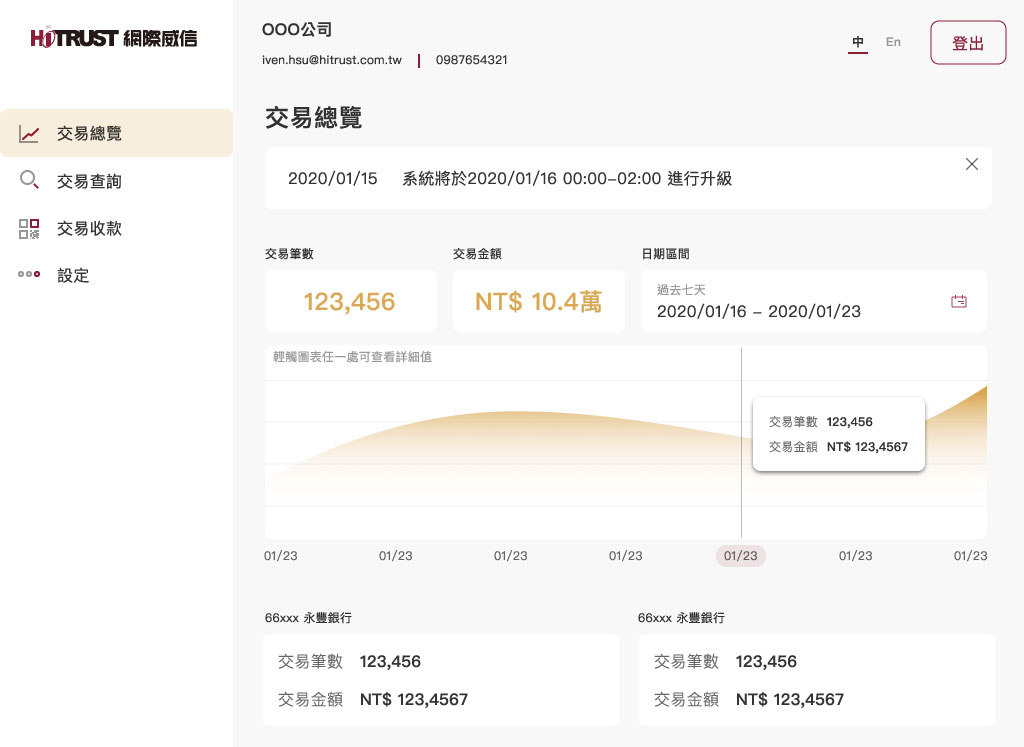Switch language to 中

[858, 42]
